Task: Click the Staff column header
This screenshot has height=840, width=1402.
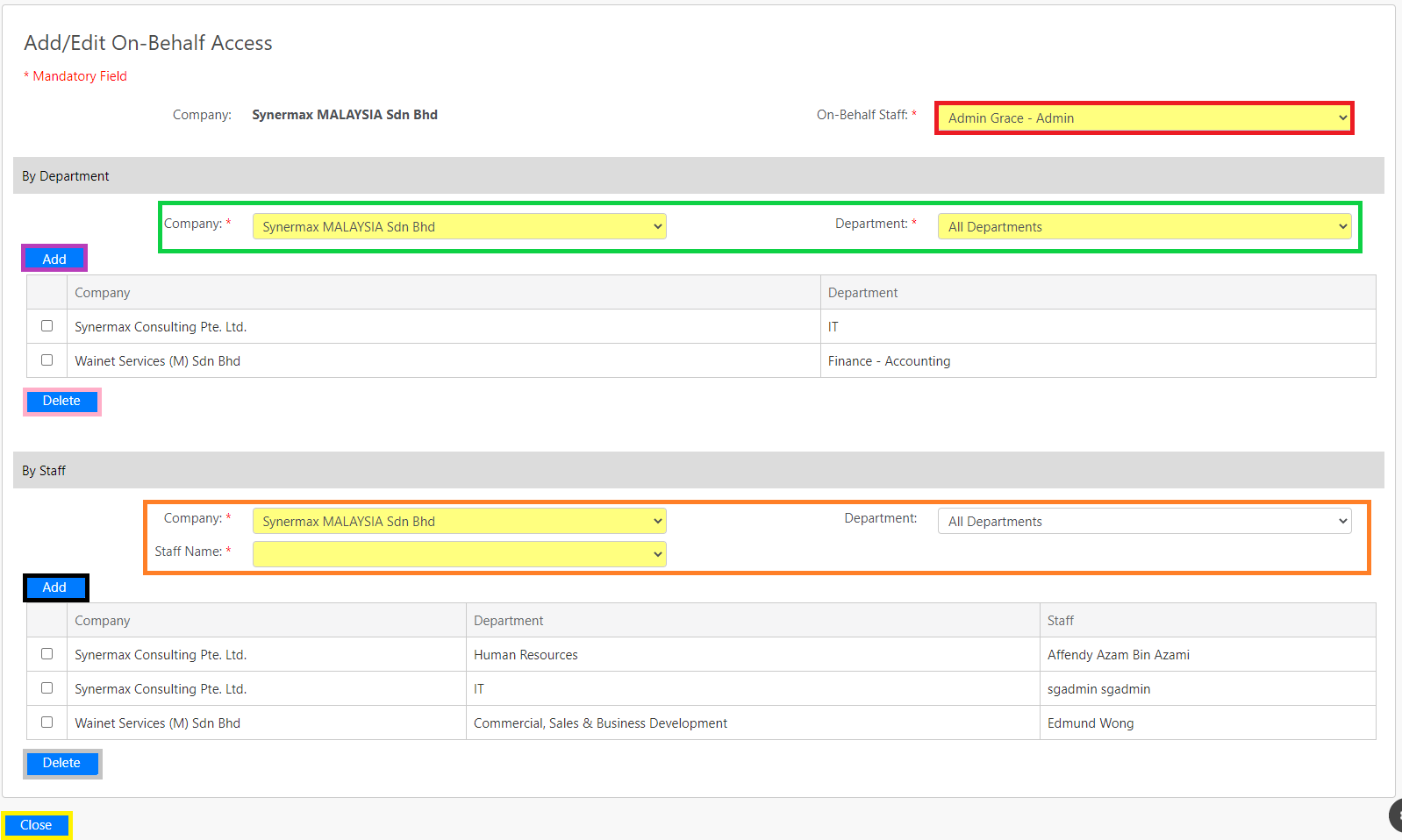Action: [x=1207, y=620]
